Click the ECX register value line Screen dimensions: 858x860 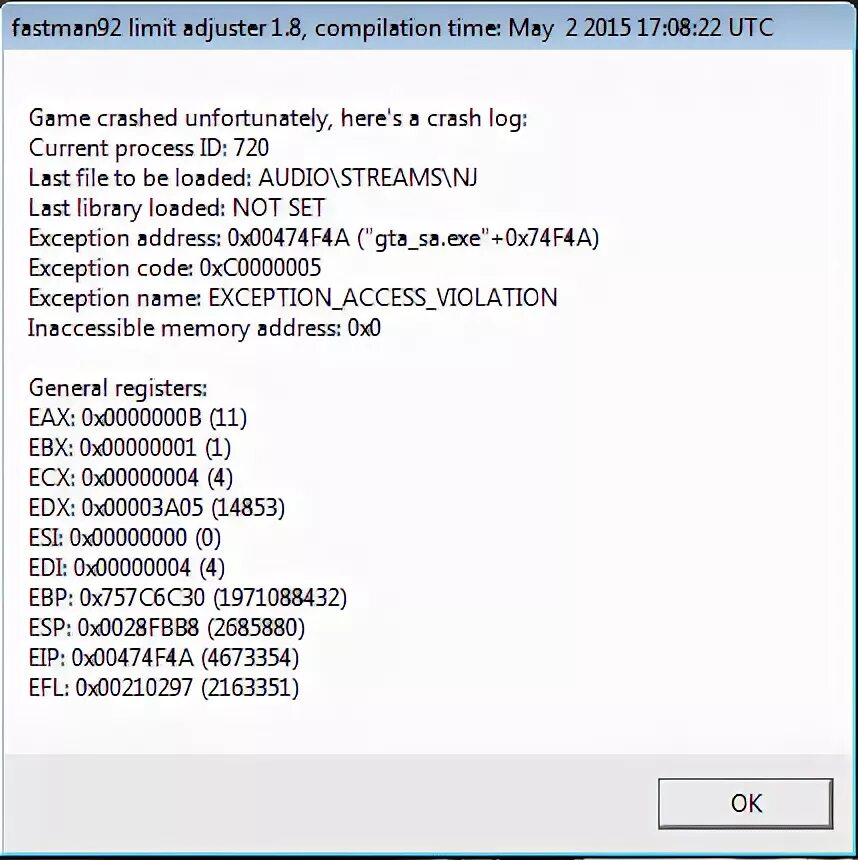pos(131,478)
